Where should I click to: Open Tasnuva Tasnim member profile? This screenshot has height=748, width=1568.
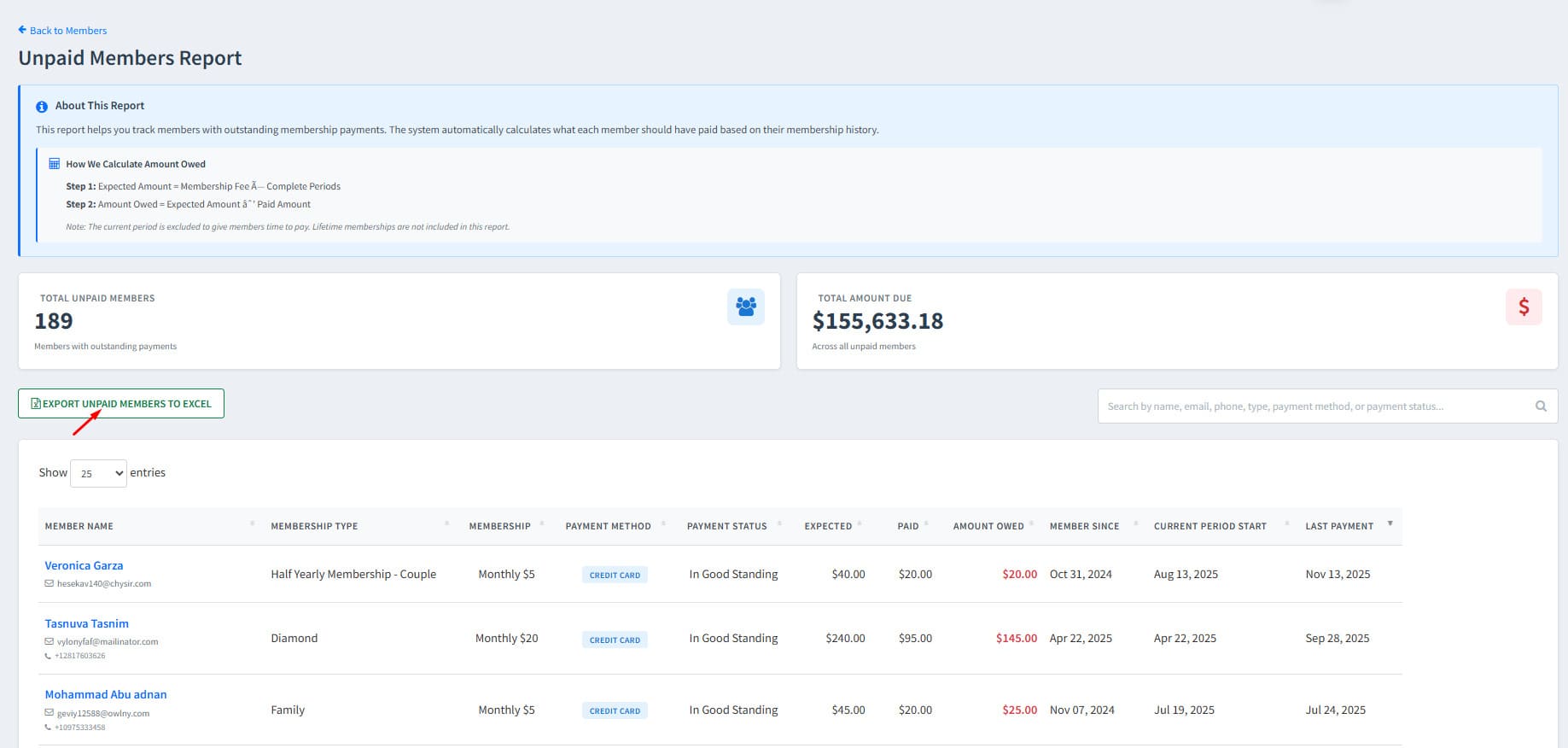click(87, 623)
